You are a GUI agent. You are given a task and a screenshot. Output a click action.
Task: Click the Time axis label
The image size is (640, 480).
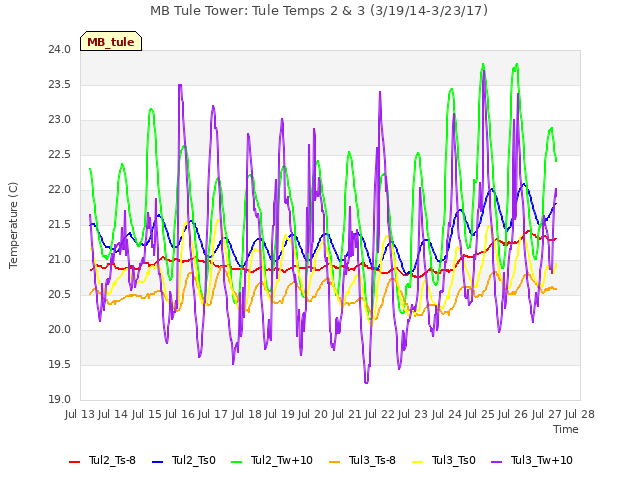coord(566,429)
